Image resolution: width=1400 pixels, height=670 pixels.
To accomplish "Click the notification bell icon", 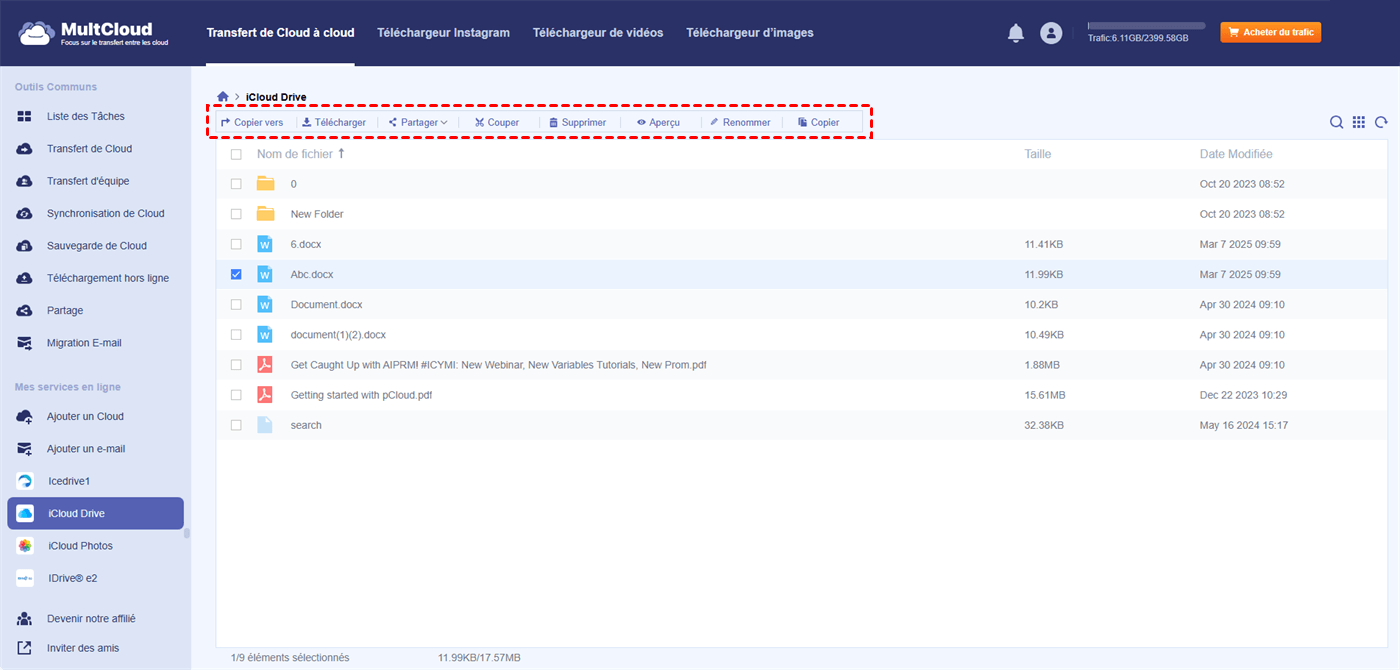I will point(1016,33).
